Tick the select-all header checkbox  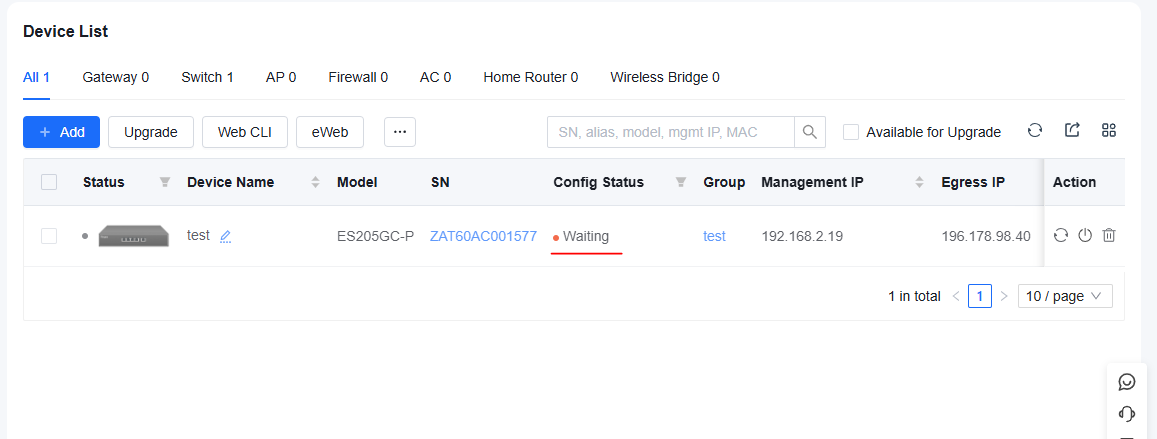point(49,182)
